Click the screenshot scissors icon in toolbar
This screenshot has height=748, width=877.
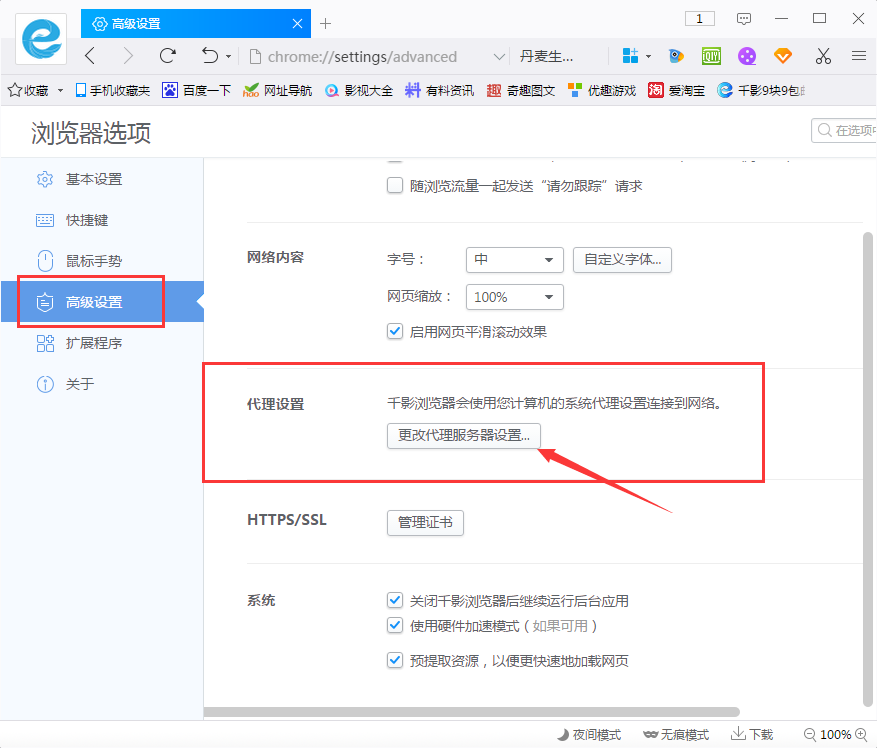pyautogui.click(x=823, y=57)
